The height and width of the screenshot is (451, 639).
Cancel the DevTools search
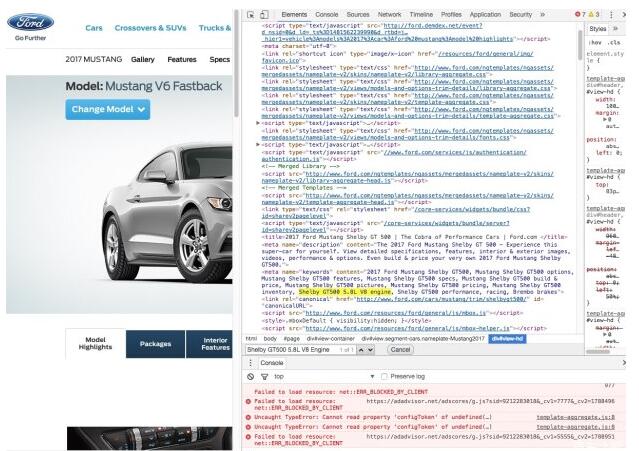pos(400,350)
